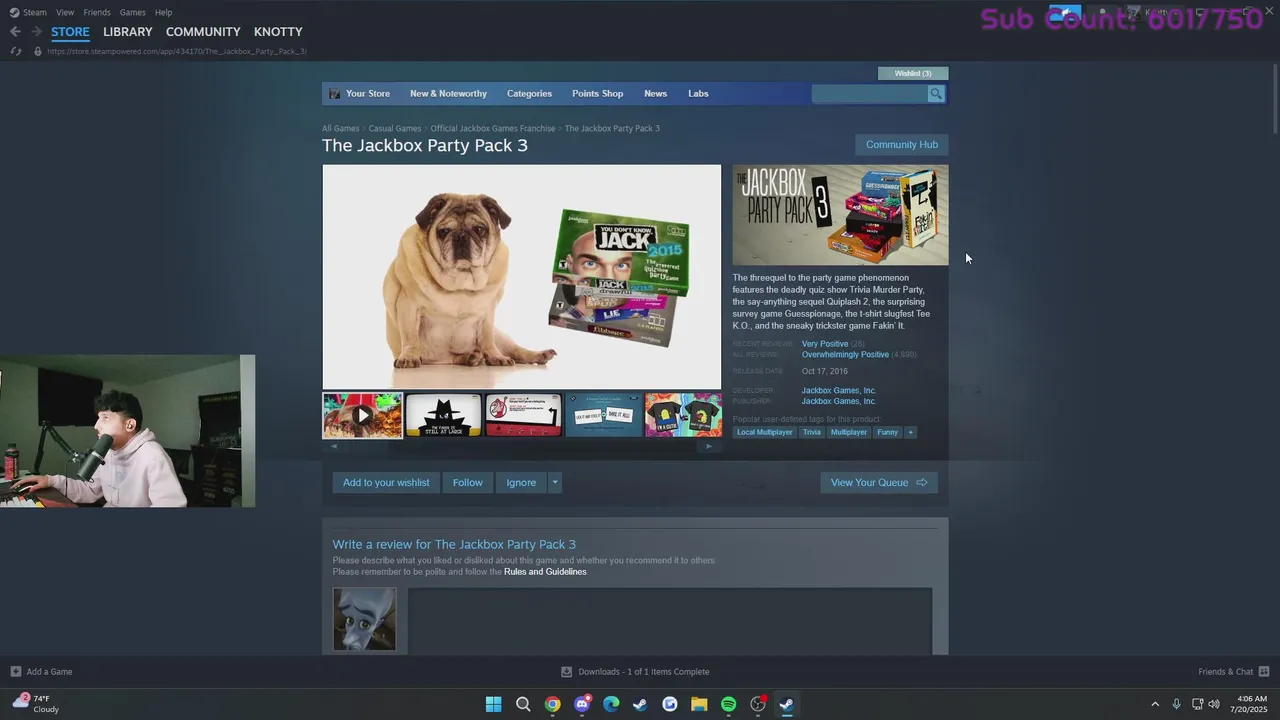The image size is (1280, 720).
Task: Launch Google Chrome from taskbar
Action: tap(552, 704)
